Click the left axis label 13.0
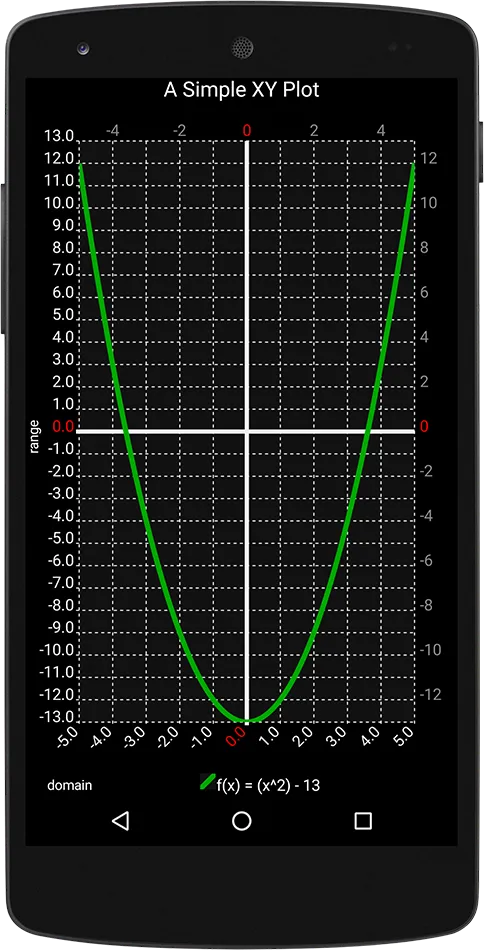 (x=59, y=135)
